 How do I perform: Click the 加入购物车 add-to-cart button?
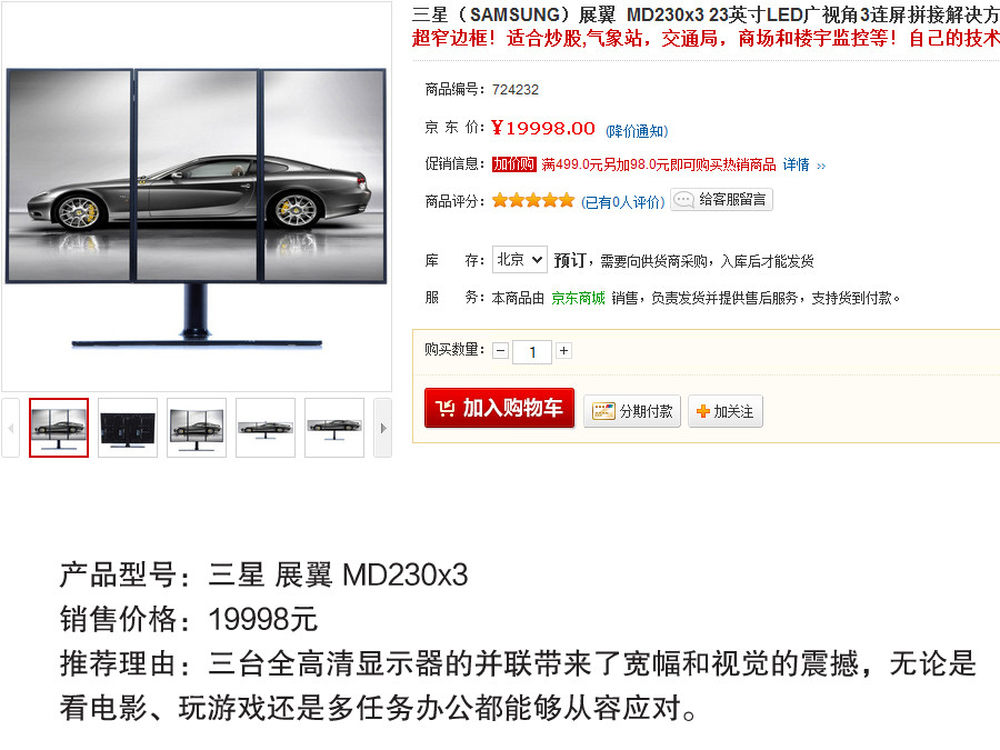tap(499, 408)
